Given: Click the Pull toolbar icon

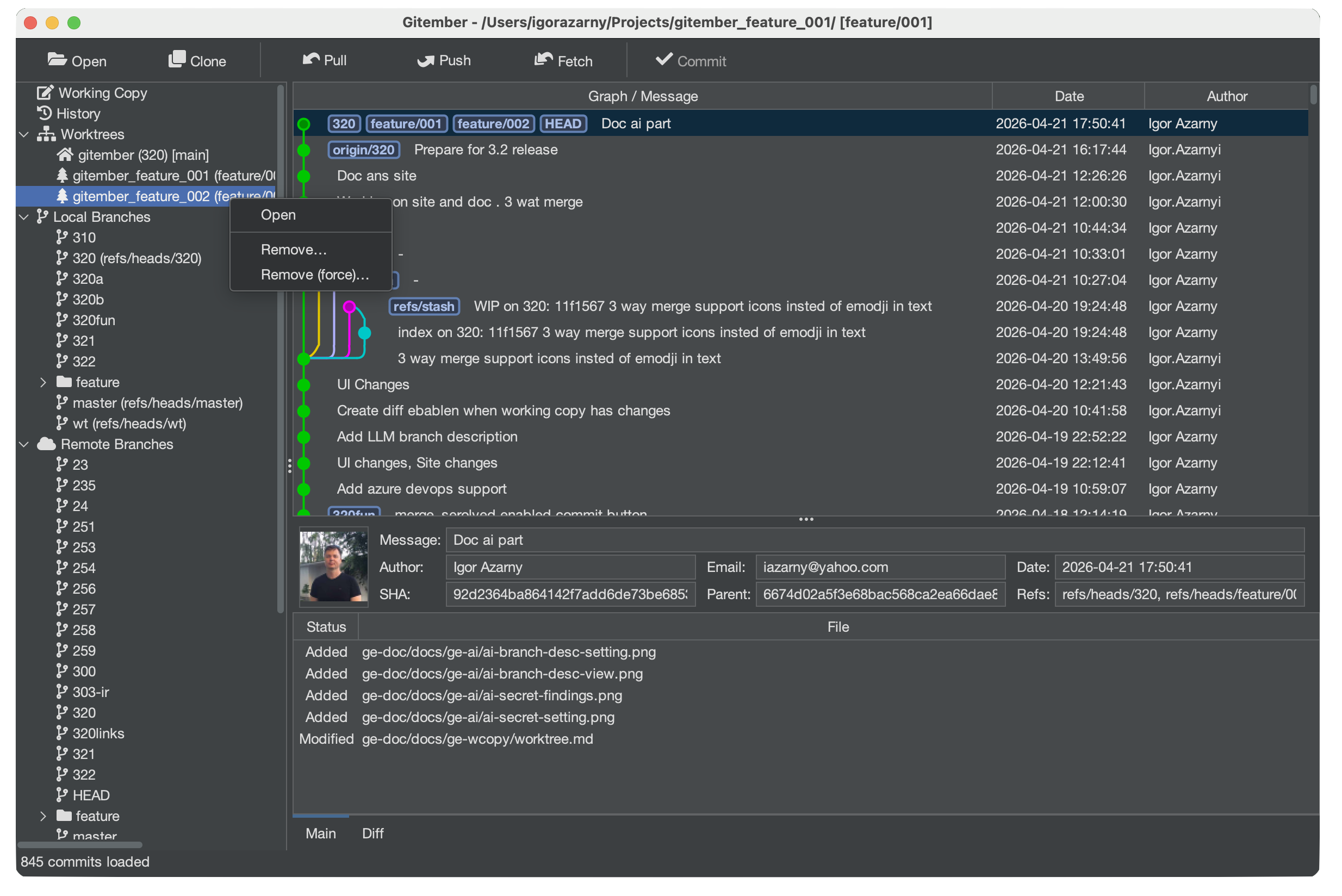Looking at the screenshot, I should [x=310, y=59].
